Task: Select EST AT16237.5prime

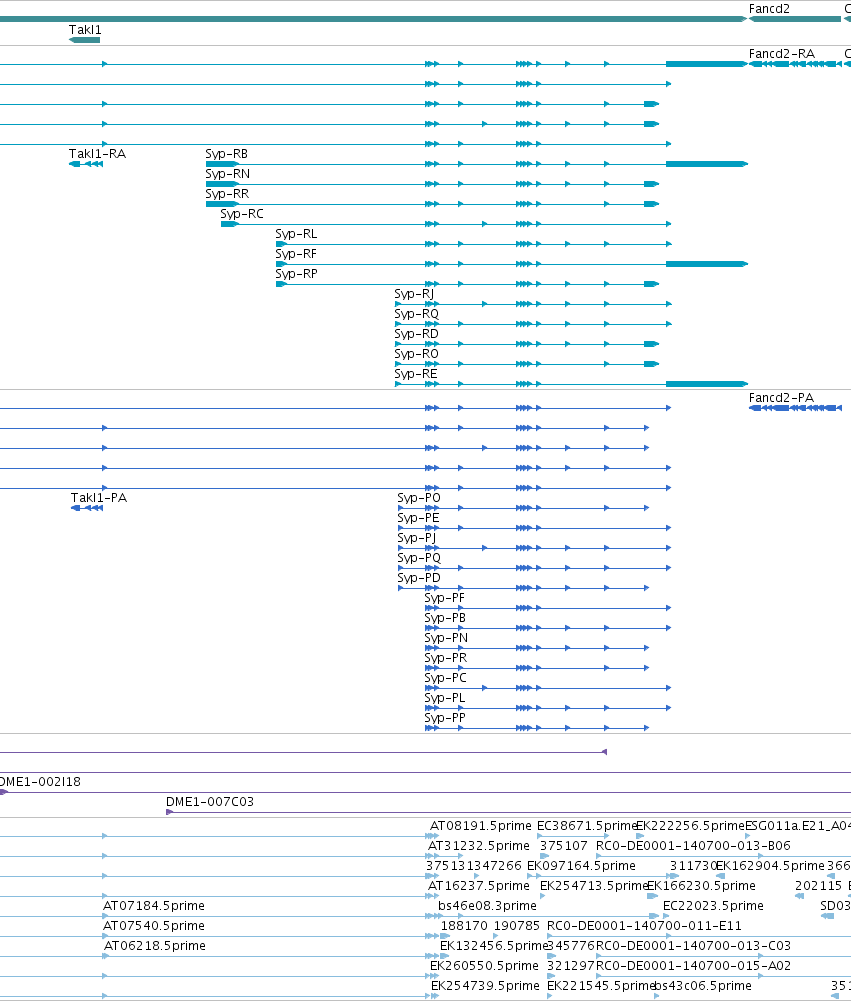Action: coord(479,886)
